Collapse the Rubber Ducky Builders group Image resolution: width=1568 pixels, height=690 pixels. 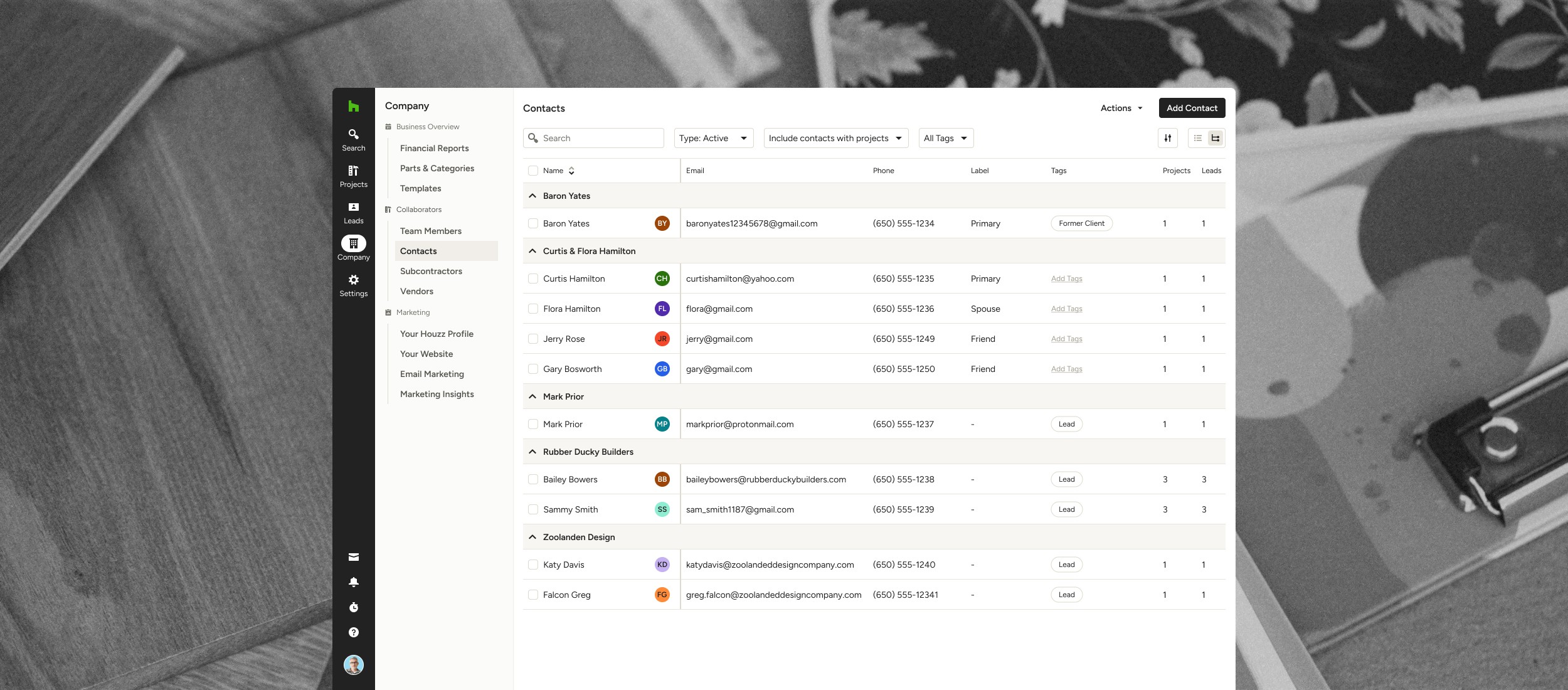(532, 451)
